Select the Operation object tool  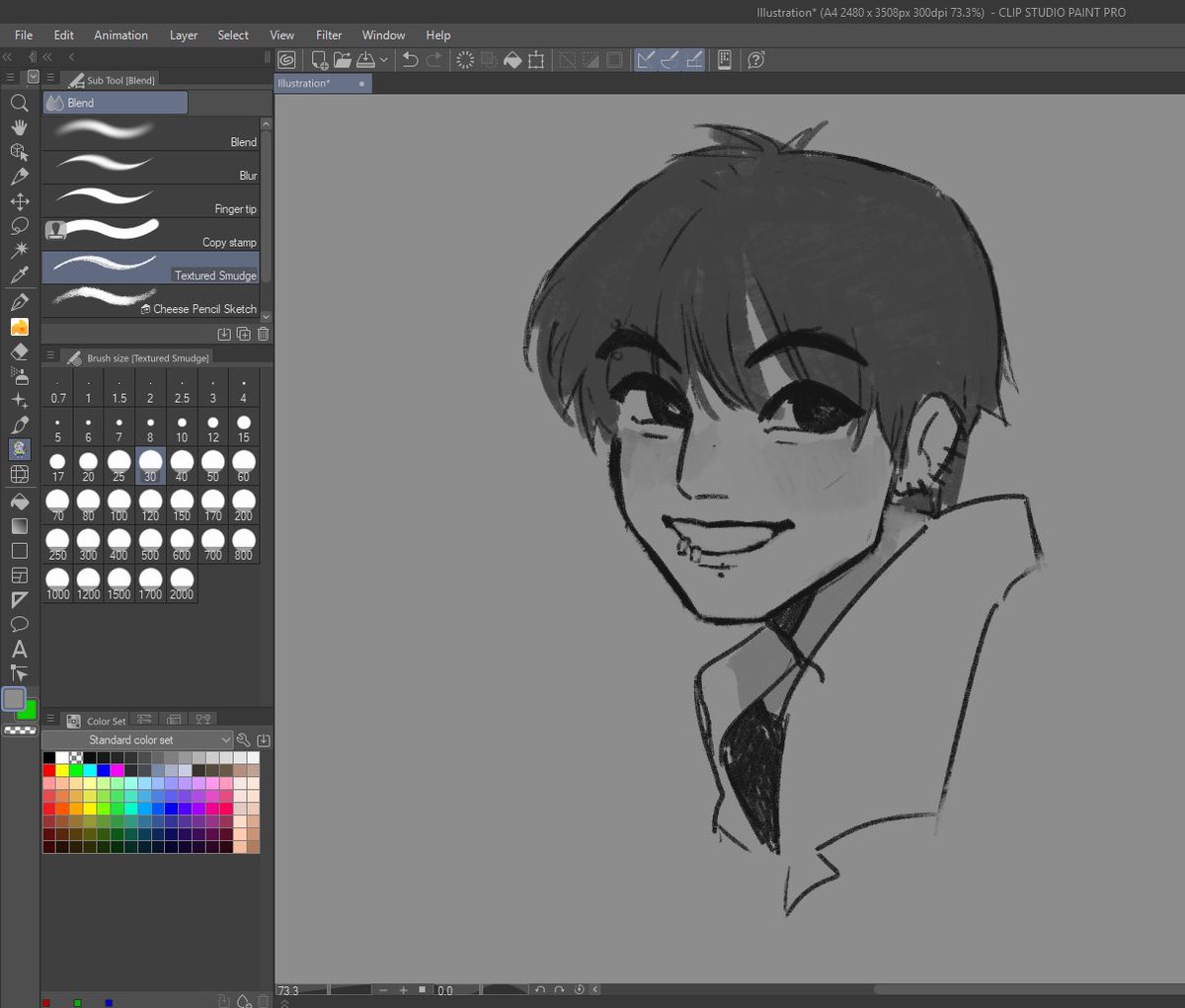(19, 152)
